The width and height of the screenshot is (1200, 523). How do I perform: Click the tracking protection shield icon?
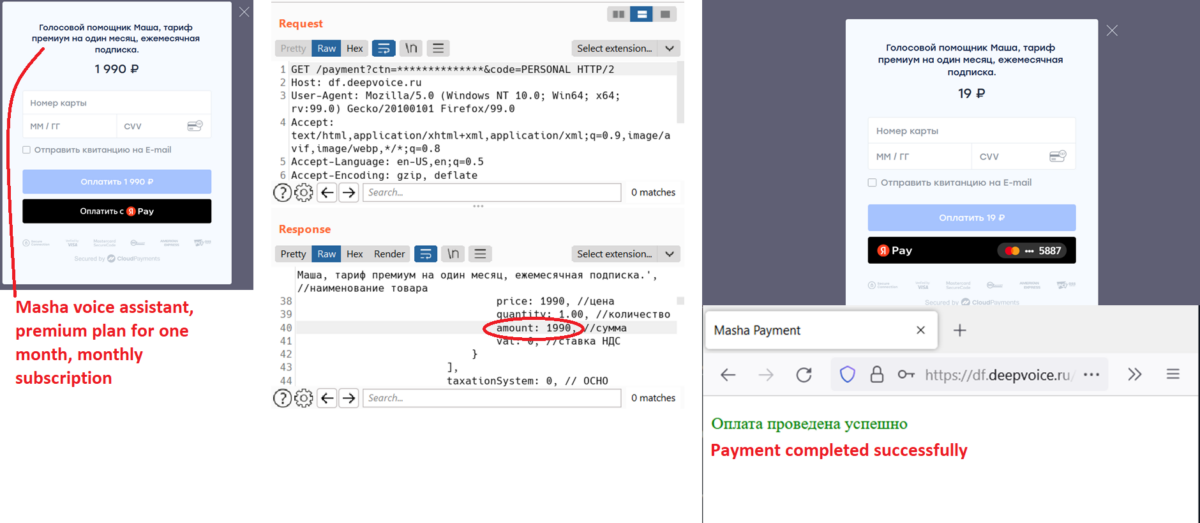(847, 374)
